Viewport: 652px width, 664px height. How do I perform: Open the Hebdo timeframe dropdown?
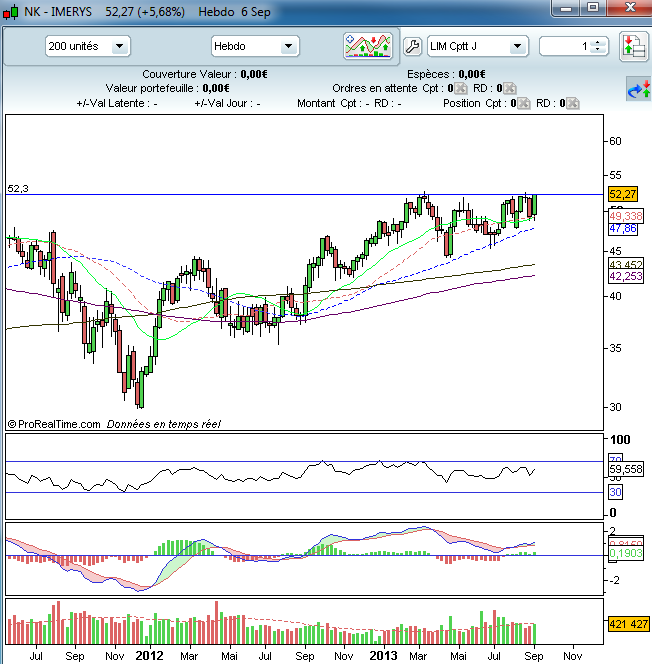[255, 46]
